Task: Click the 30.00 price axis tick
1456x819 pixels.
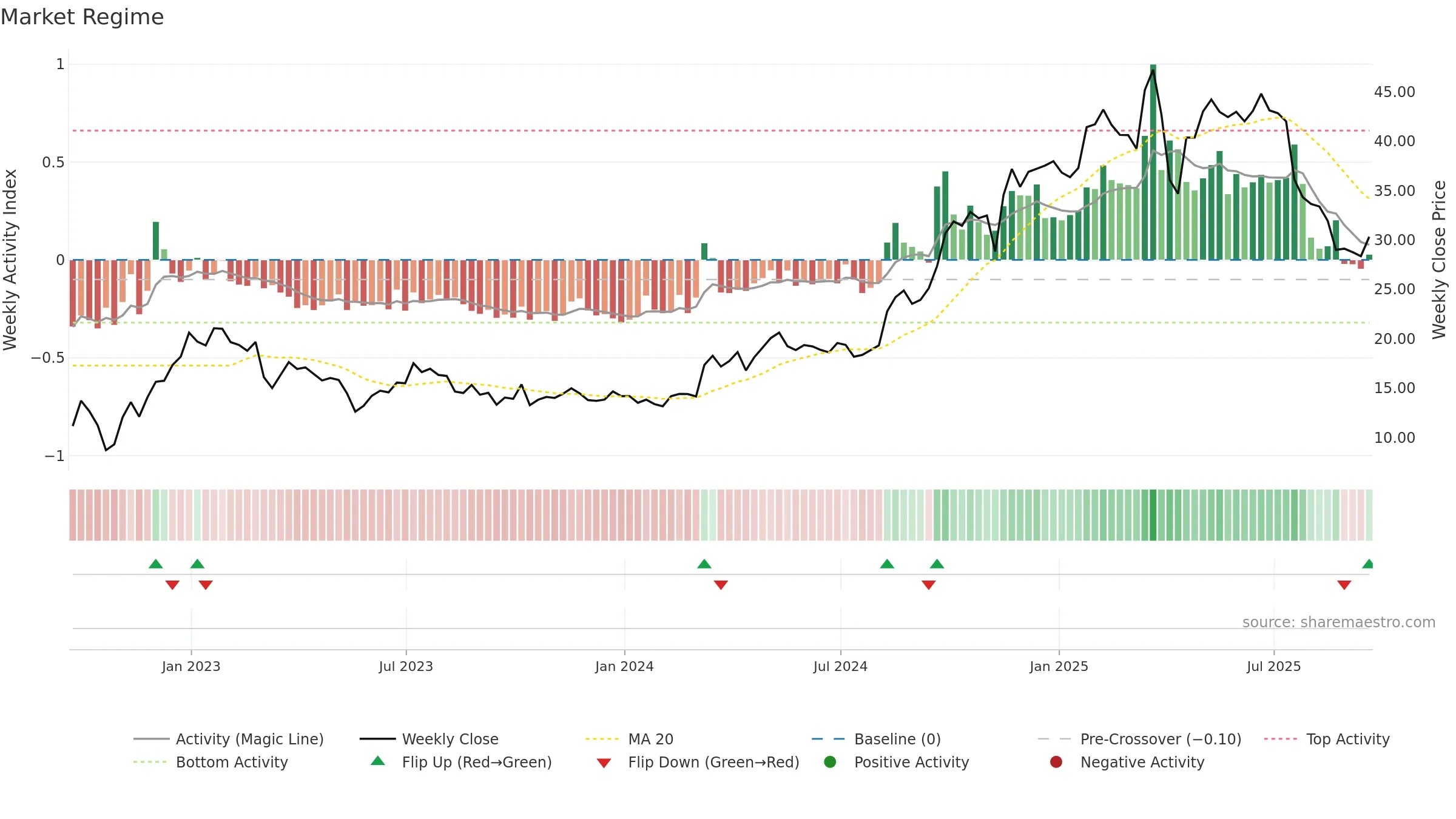Action: (x=1394, y=240)
